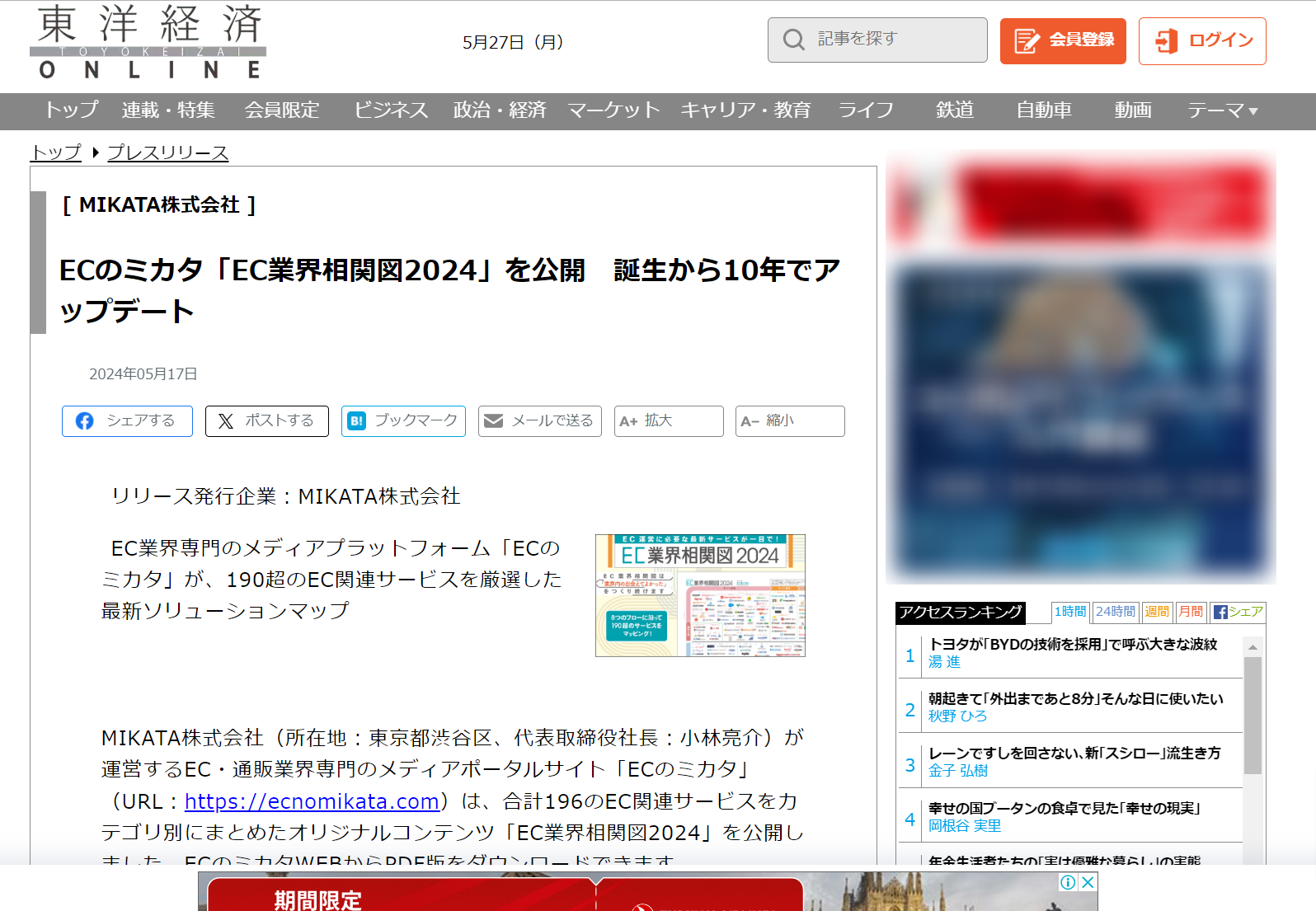The width and height of the screenshot is (1316, 911).
Task: Click the ranking list scroll up arrow
Action: click(1253, 647)
